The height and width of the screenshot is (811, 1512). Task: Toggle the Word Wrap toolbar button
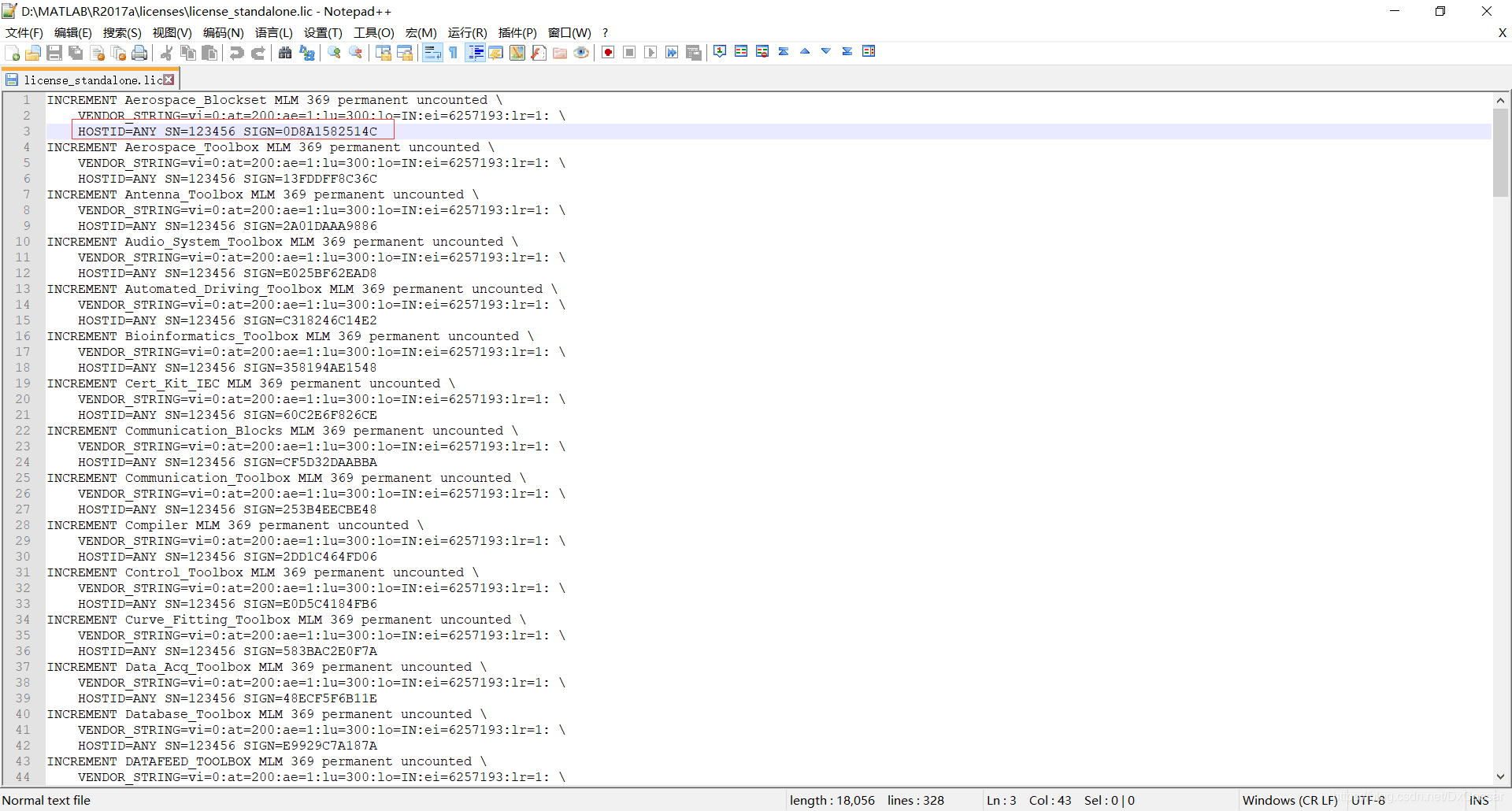tap(432, 53)
